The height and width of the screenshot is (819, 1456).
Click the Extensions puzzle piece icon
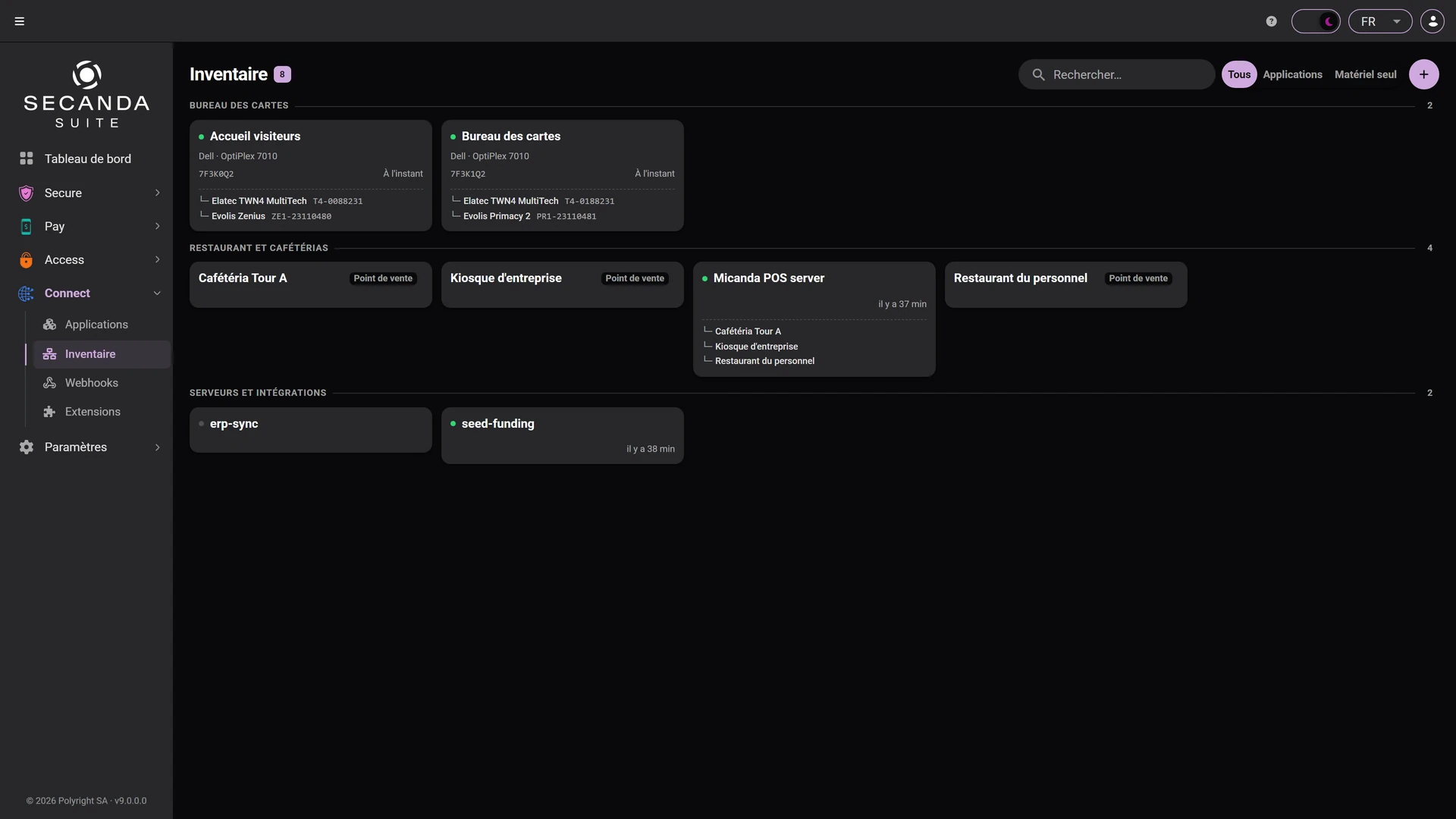(50, 412)
